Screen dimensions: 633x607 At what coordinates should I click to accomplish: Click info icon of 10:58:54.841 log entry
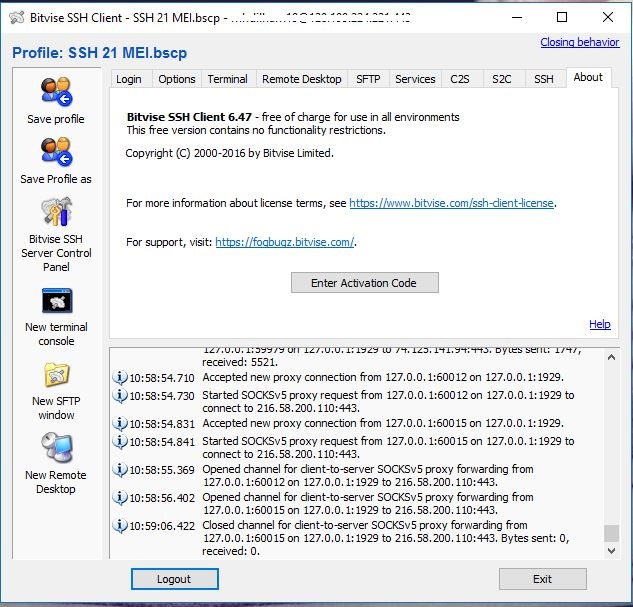click(120, 442)
